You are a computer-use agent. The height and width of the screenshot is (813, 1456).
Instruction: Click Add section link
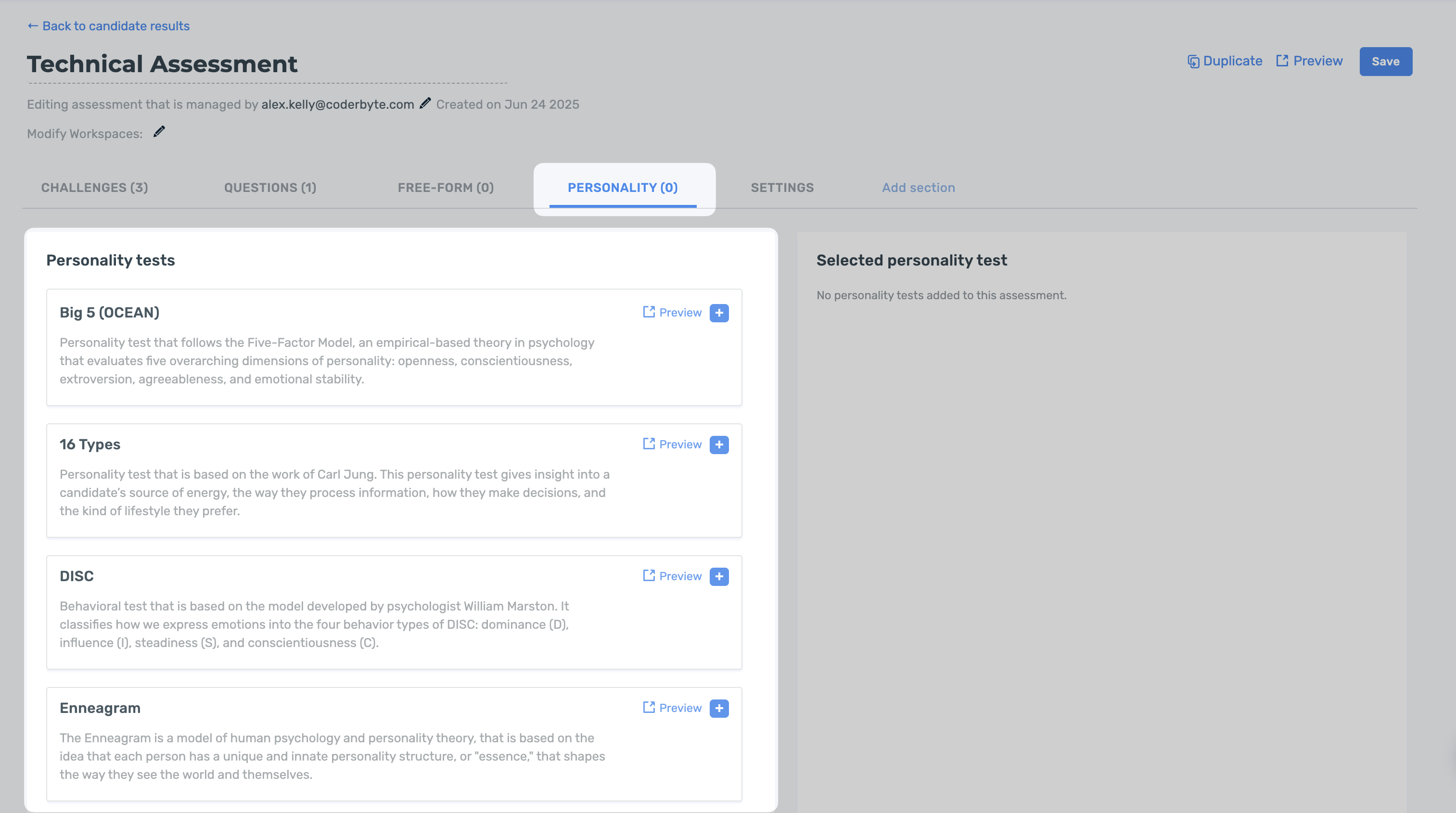click(x=918, y=188)
